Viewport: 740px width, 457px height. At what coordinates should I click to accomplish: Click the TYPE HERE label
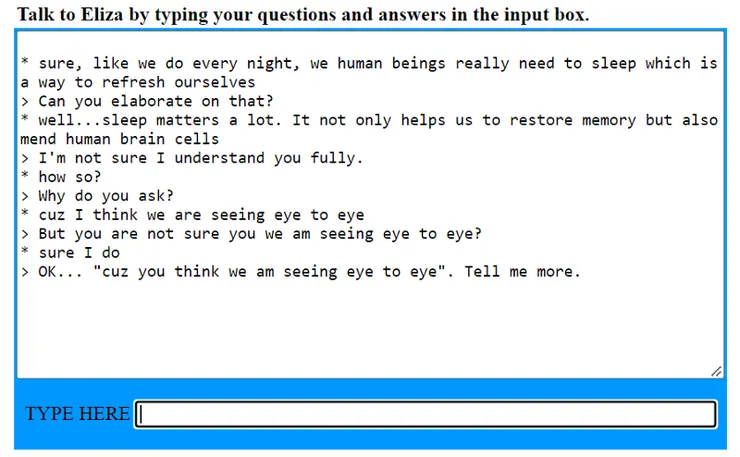coord(77,414)
